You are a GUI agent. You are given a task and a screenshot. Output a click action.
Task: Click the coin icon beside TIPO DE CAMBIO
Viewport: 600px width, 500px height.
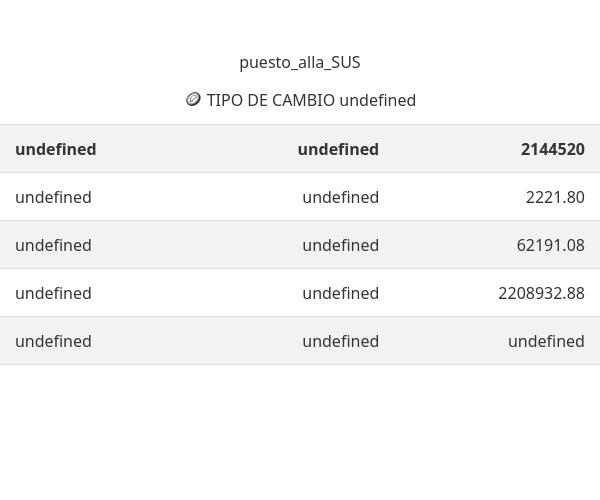pyautogui.click(x=193, y=99)
